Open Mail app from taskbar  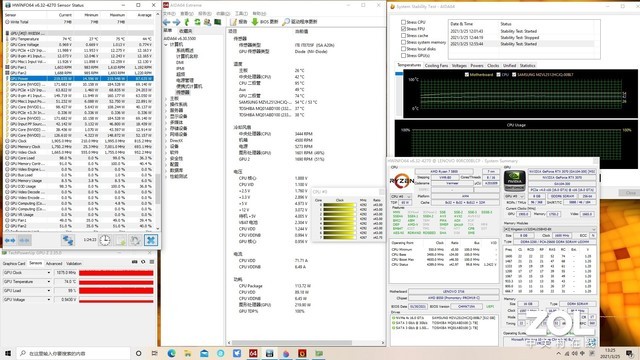pyautogui.click(x=204, y=353)
